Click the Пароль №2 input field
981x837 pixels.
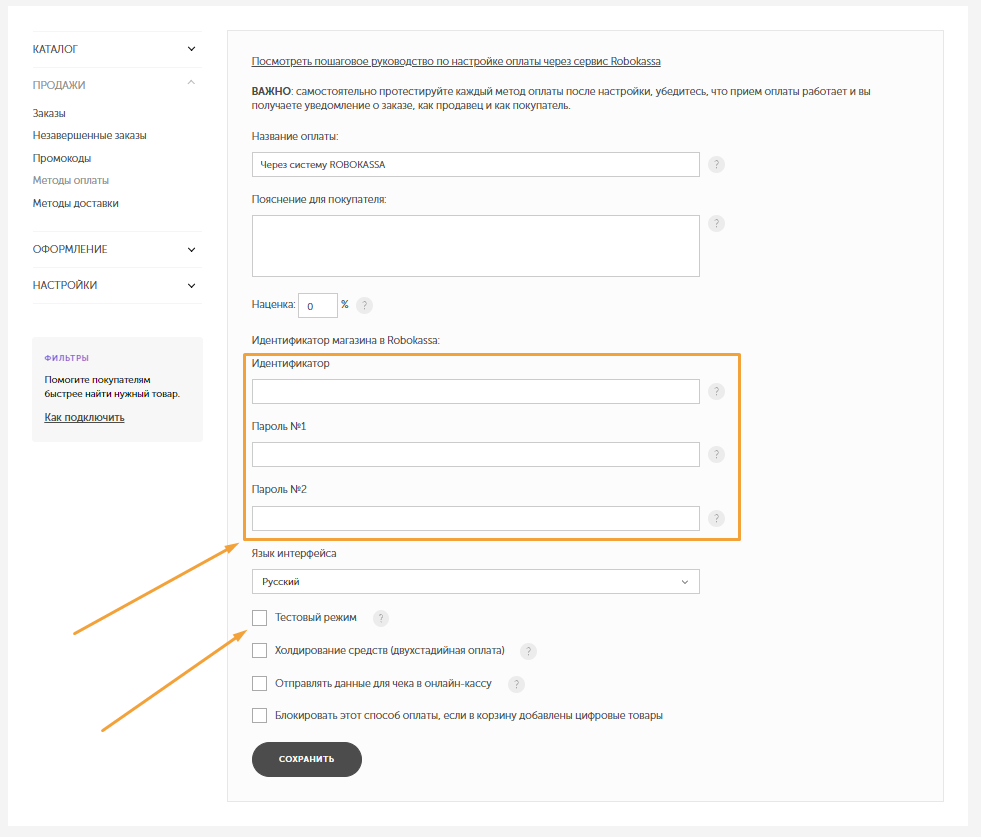click(x=475, y=519)
